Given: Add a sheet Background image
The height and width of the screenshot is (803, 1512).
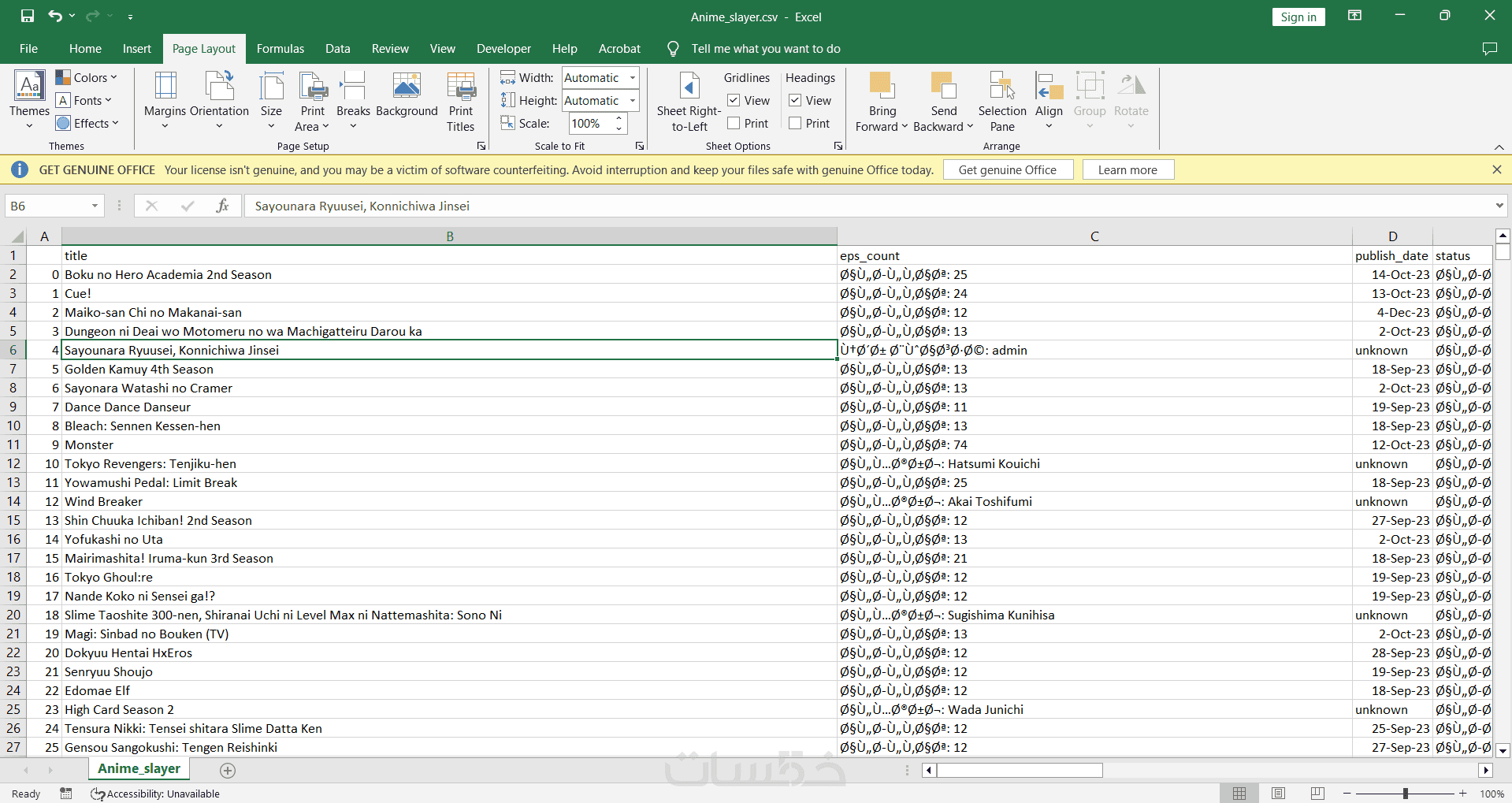Looking at the screenshot, I should [407, 95].
